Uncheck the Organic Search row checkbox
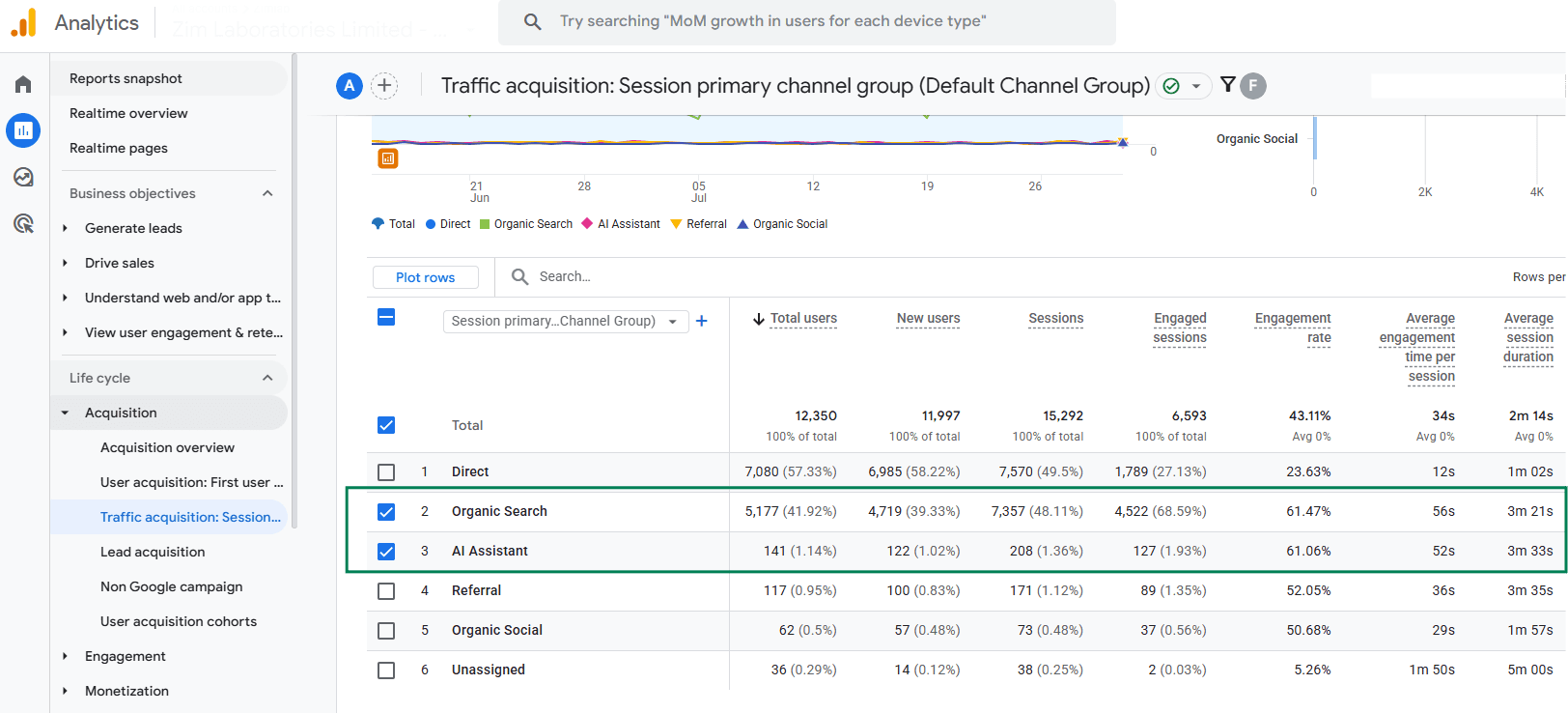The image size is (1568, 713). (386, 512)
